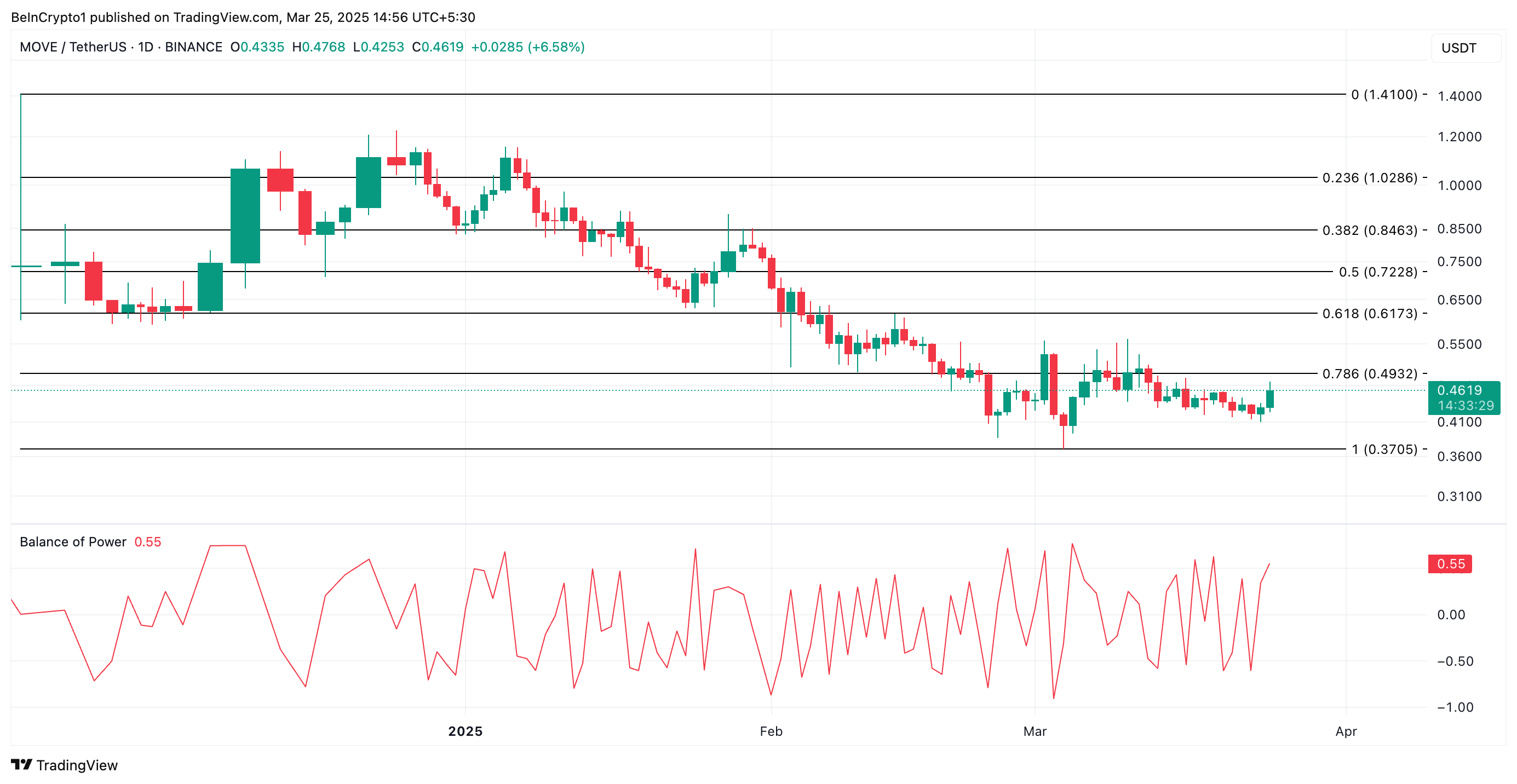Click the TradingView text link at bottom

77,765
